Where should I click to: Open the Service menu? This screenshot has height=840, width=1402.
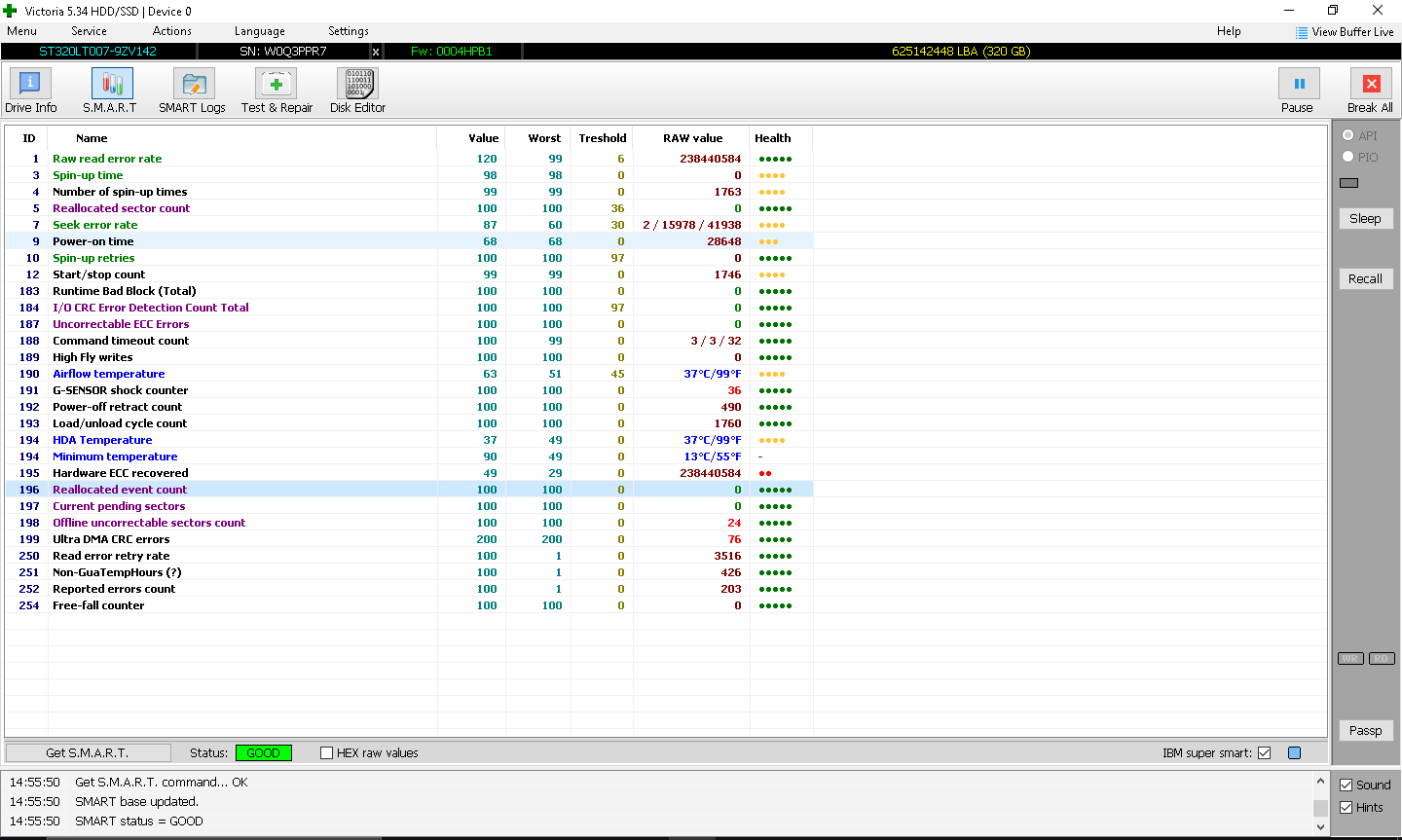pos(89,31)
